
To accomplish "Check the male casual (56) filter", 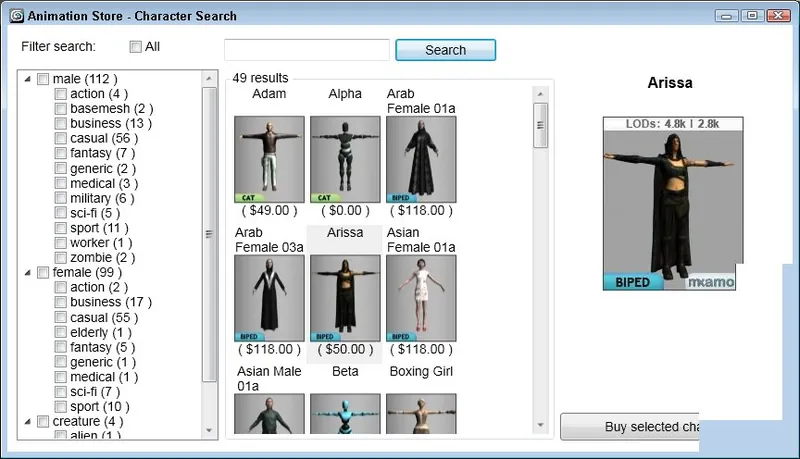I will coord(61,138).
